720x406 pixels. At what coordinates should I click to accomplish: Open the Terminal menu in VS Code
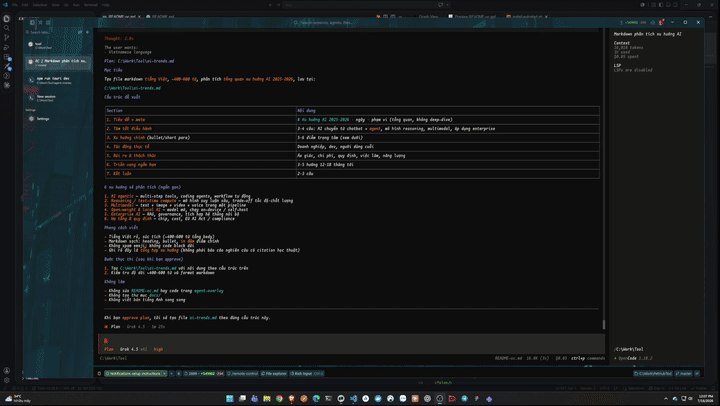point(90,5)
